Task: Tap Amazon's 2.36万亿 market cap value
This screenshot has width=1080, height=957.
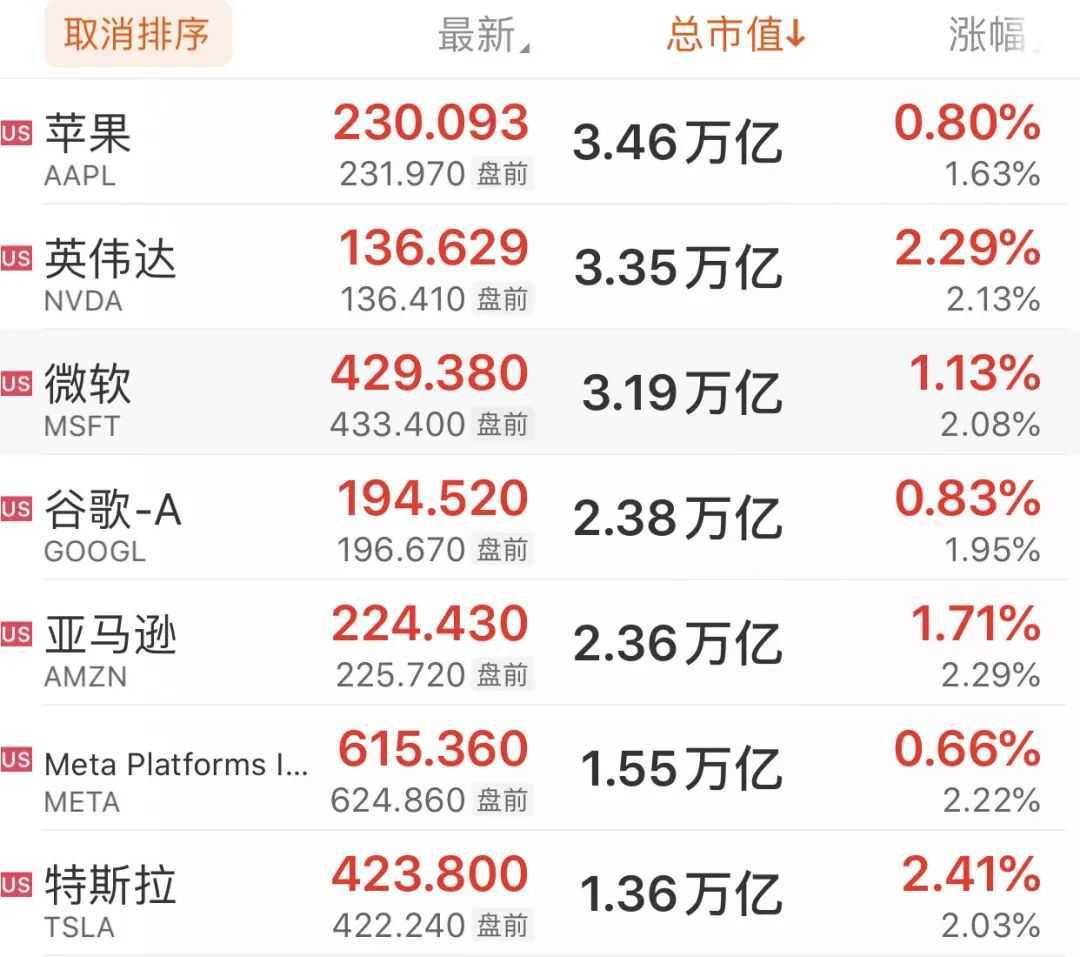Action: pos(677,644)
